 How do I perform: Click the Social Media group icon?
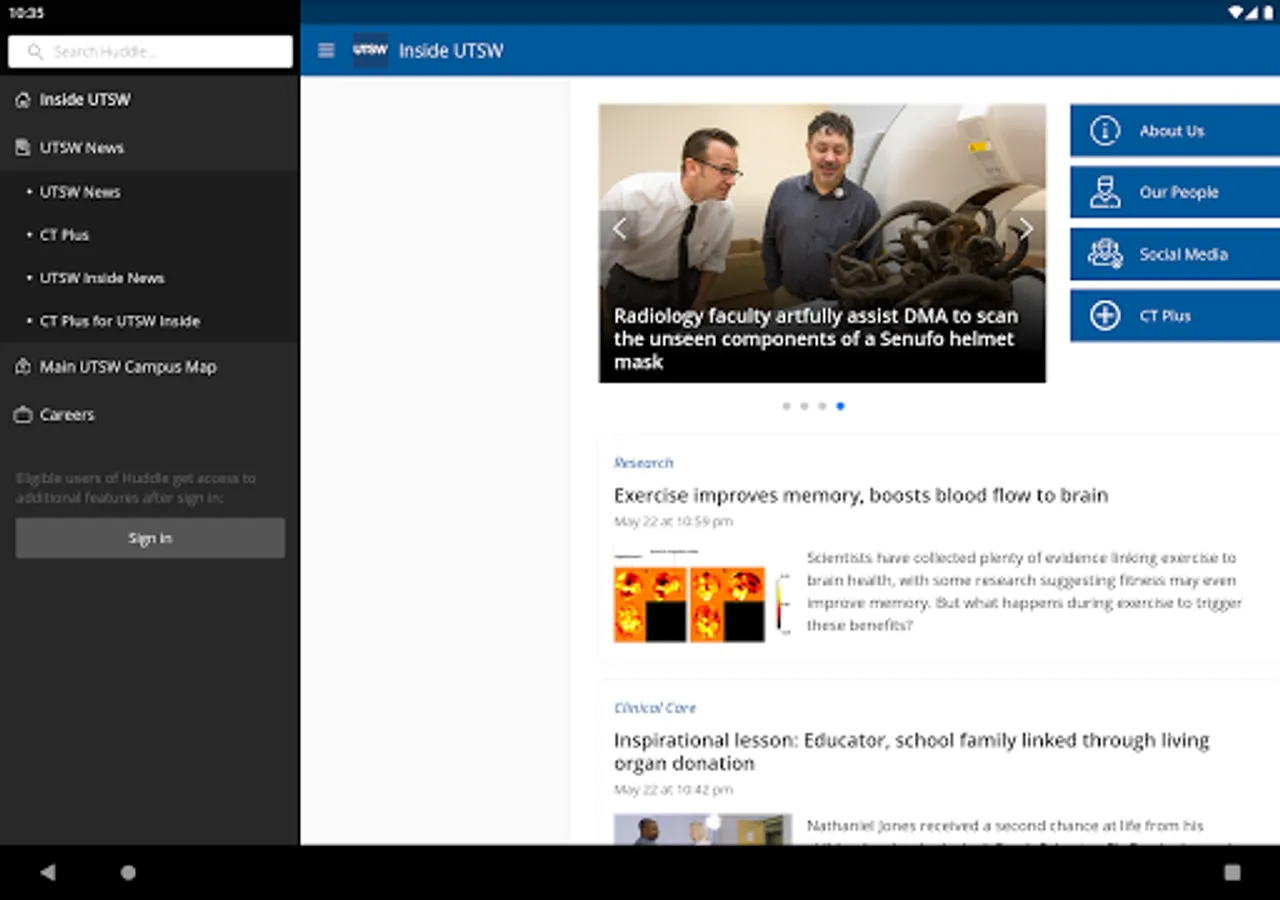coord(1105,254)
